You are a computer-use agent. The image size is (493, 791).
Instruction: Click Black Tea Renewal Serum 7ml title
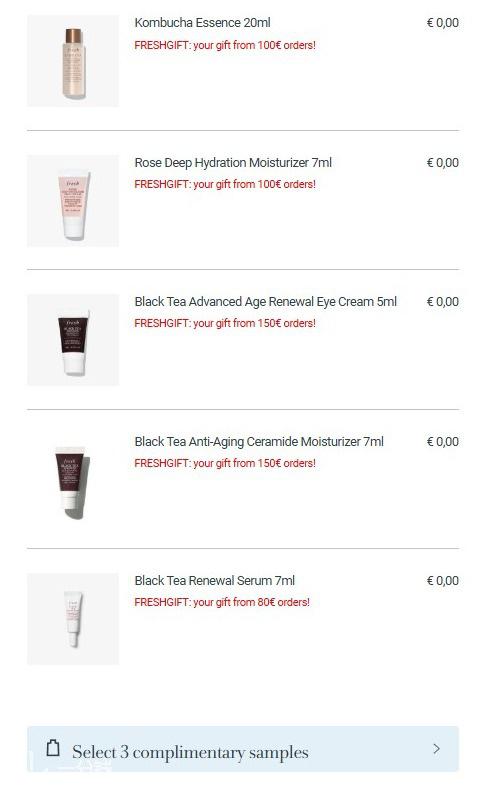(214, 581)
